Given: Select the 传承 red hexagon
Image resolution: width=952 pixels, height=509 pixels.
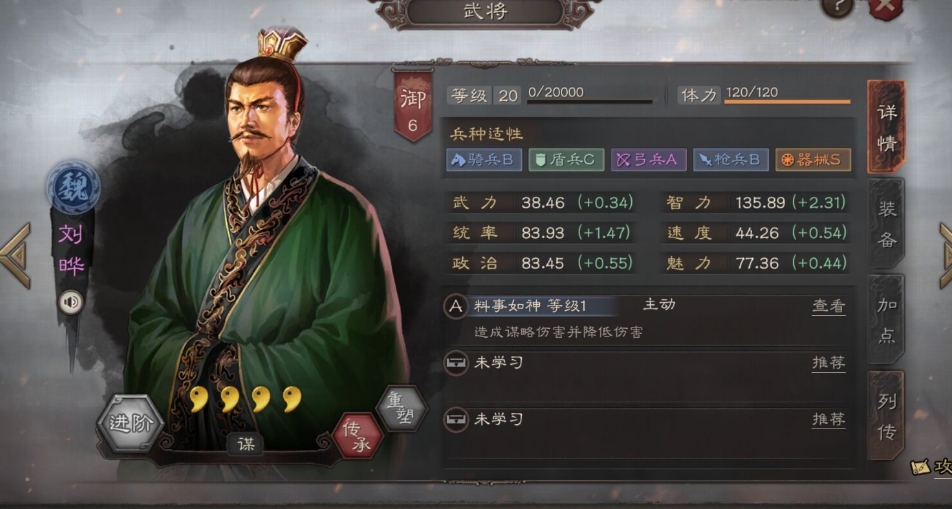Looking at the screenshot, I should (x=358, y=436).
